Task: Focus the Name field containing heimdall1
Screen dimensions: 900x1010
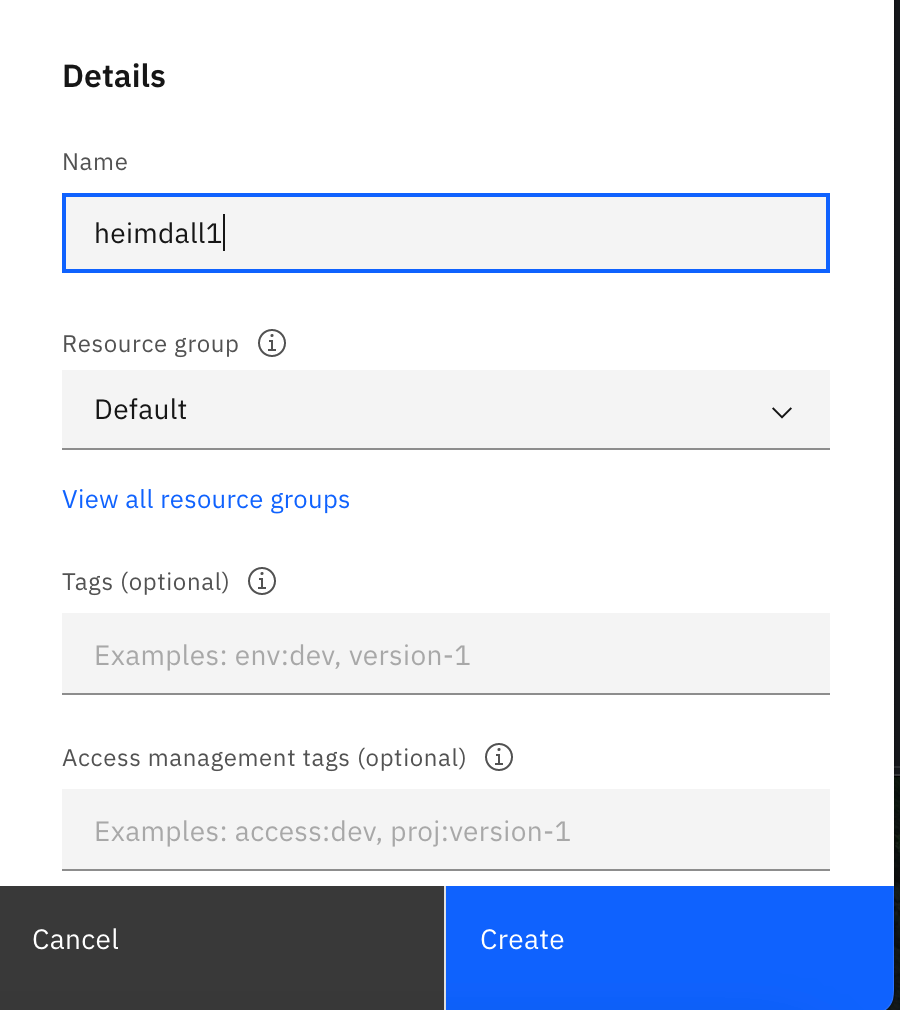Action: [x=446, y=233]
